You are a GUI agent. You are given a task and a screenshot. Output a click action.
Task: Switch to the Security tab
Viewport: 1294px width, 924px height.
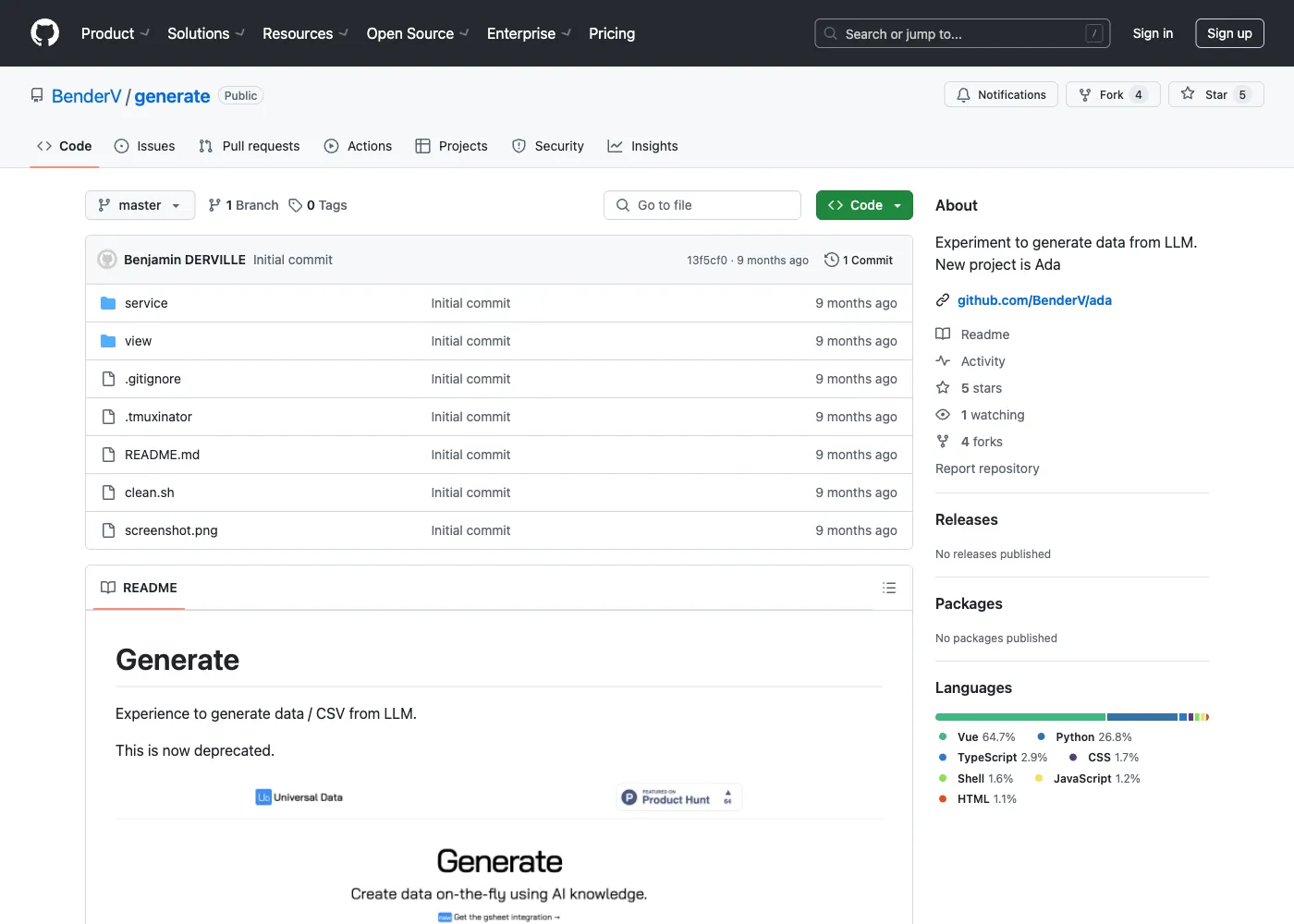[548, 146]
